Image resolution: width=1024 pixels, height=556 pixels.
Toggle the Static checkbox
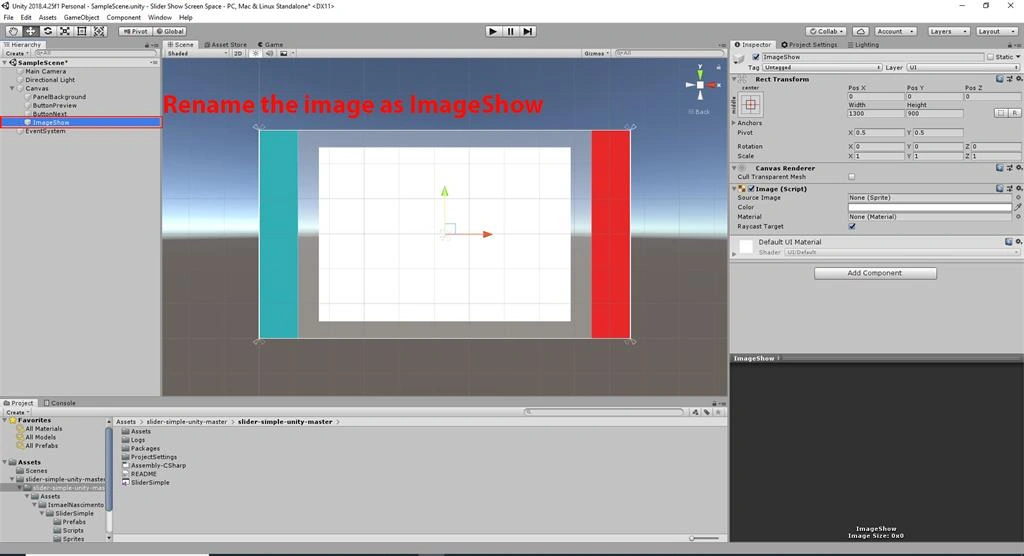click(x=991, y=57)
